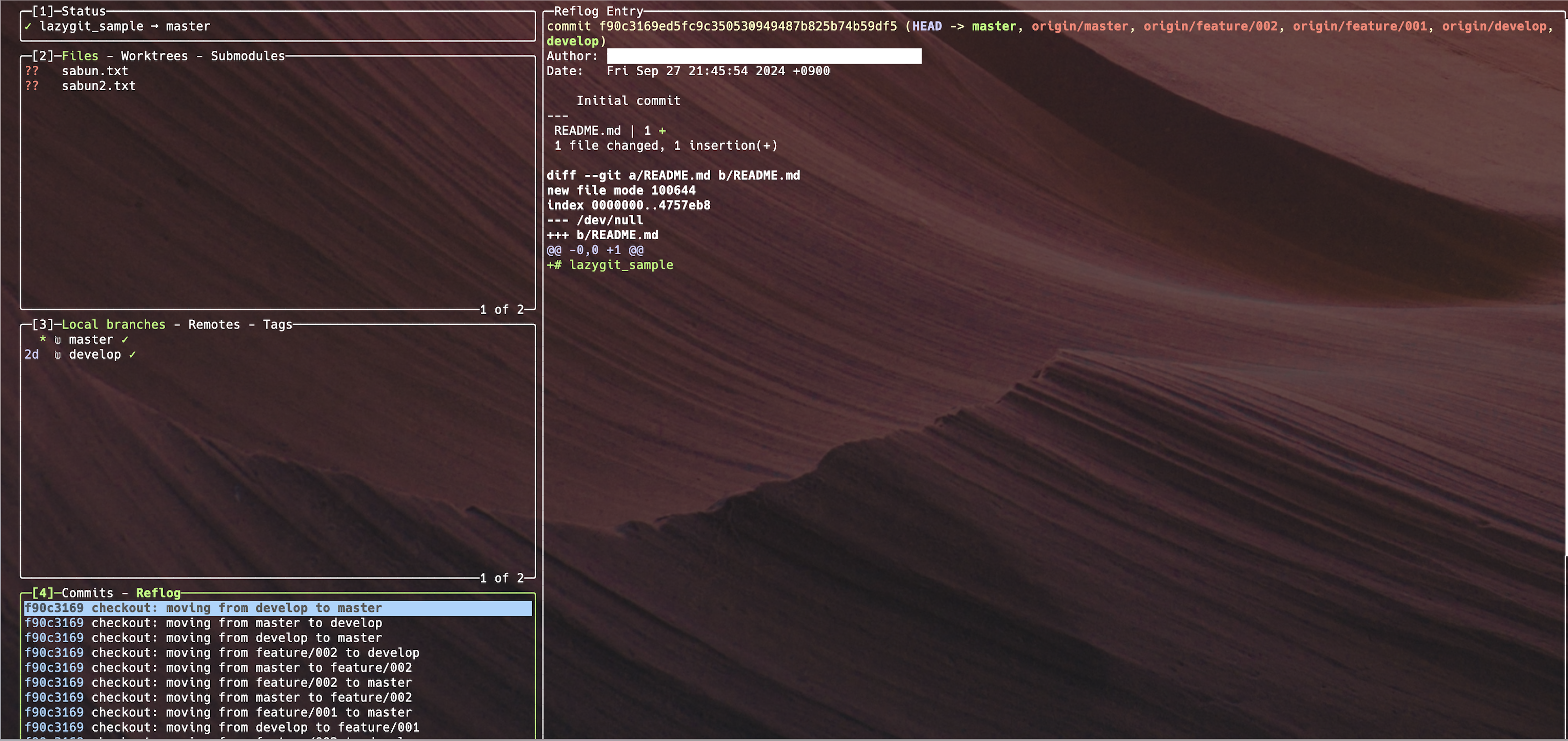Select reflog entry moving from feature/002 to develop
The height and width of the screenshot is (741, 1568).
tap(255, 653)
